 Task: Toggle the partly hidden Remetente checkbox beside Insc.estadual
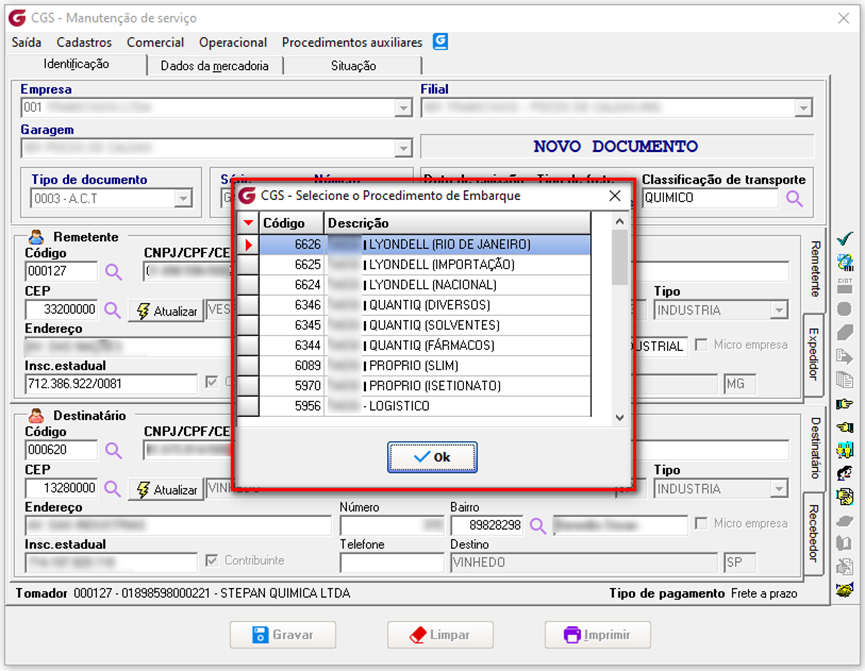(x=211, y=382)
